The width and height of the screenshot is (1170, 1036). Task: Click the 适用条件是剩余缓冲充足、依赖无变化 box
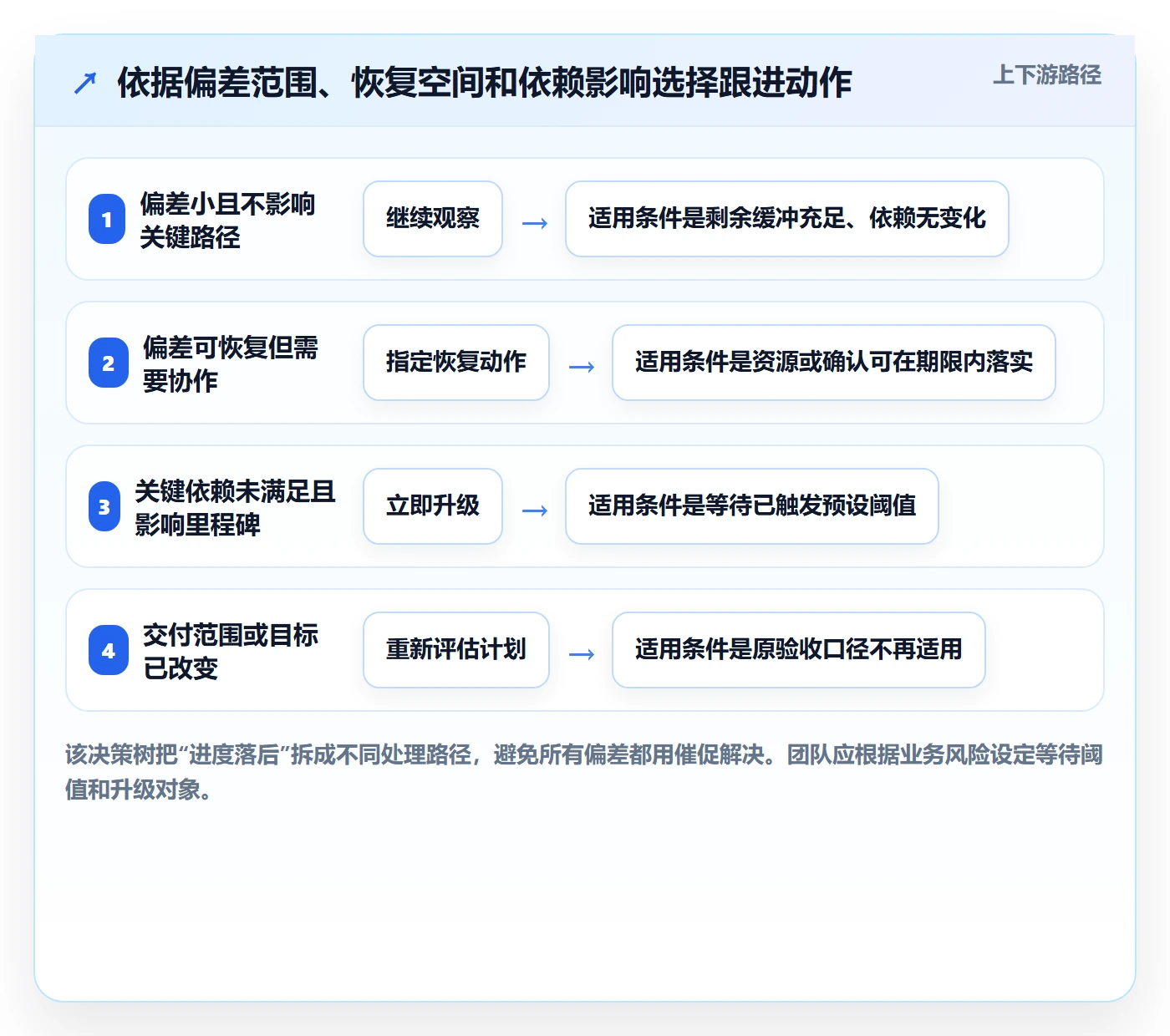787,219
